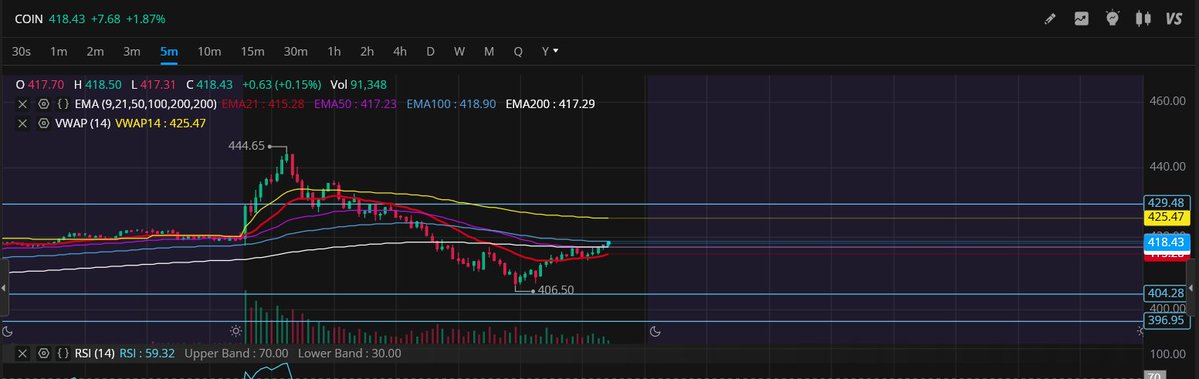Select the 2m interval
This screenshot has height=379, width=1199.
[x=95, y=51]
